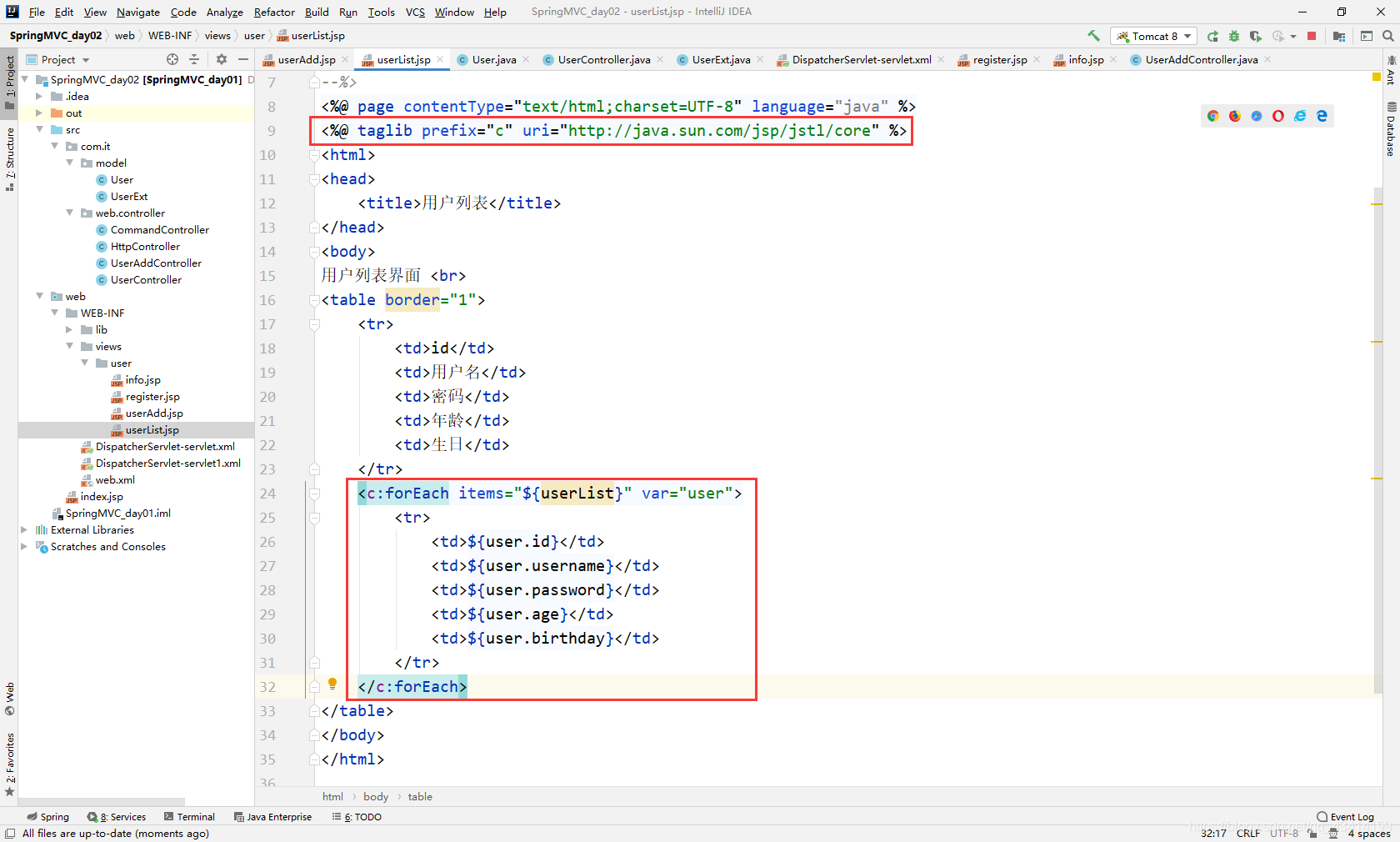
Task: Open the Database tool window
Action: point(1391,128)
